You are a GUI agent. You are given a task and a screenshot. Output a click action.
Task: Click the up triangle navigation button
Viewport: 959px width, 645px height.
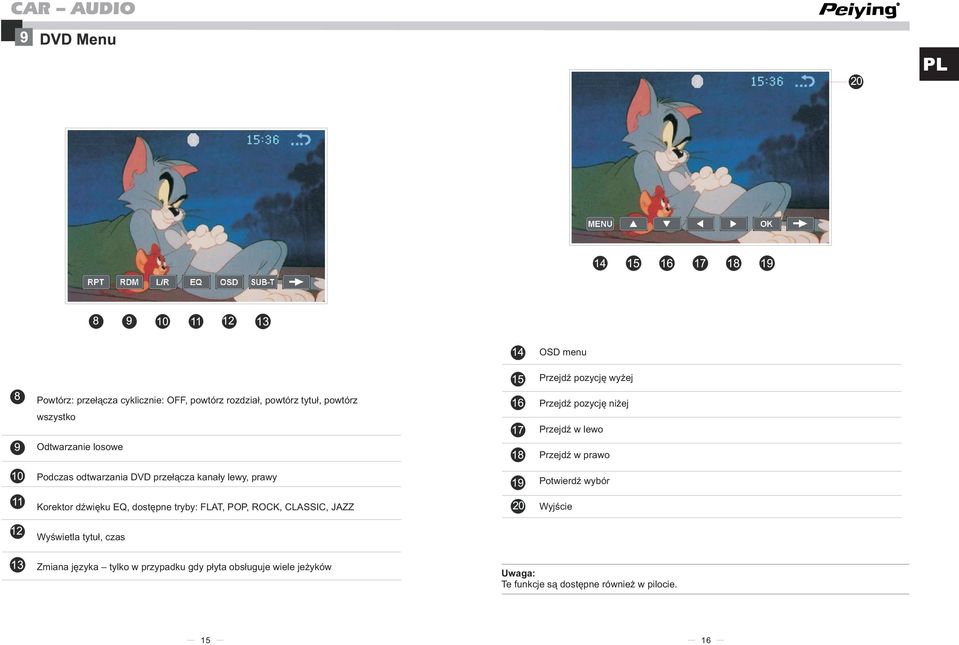634,224
